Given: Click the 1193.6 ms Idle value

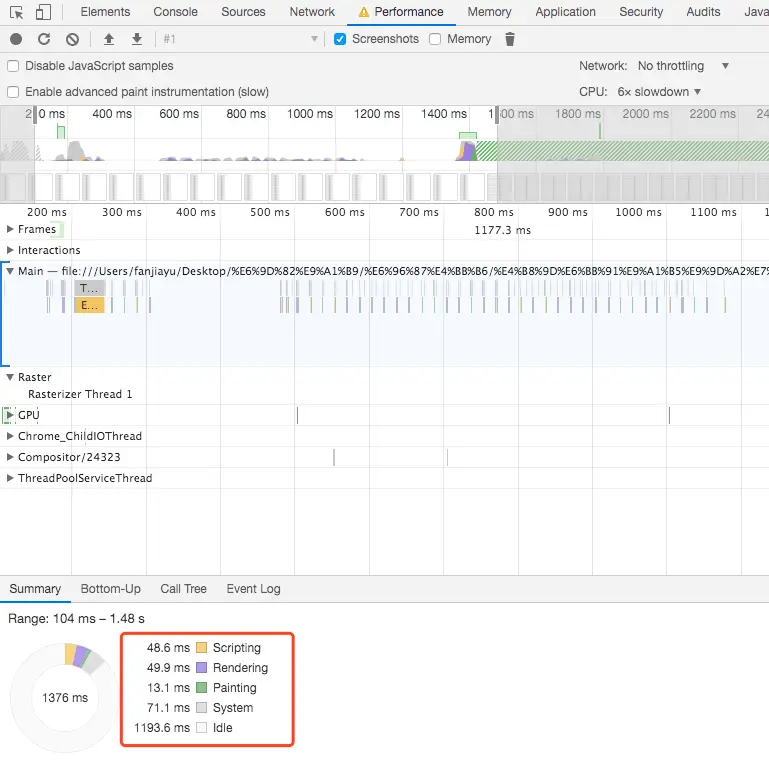Looking at the screenshot, I should [x=162, y=728].
